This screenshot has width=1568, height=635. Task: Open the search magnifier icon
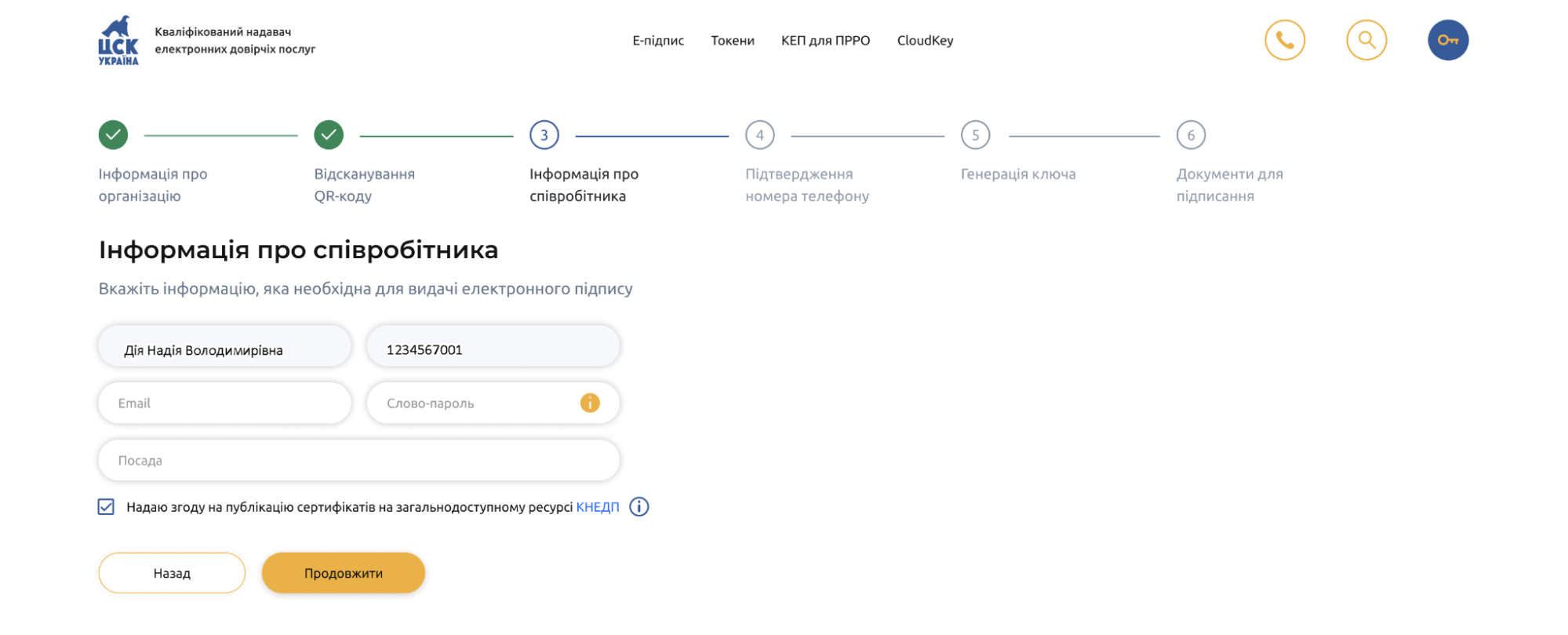point(1366,40)
